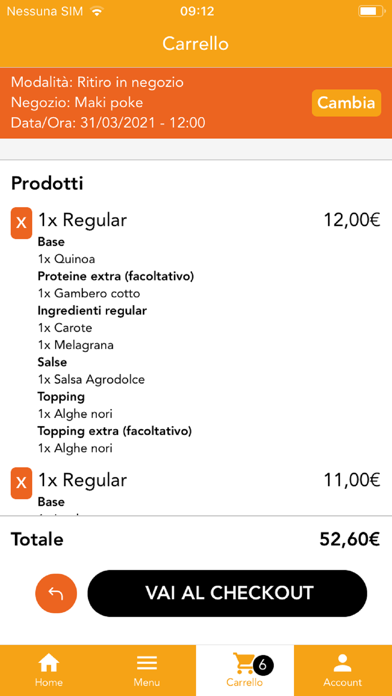
Task: Open the Account person icon
Action: click(342, 663)
